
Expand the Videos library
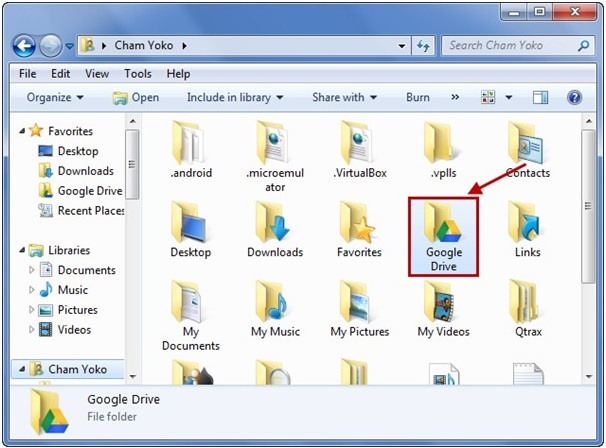[x=32, y=330]
